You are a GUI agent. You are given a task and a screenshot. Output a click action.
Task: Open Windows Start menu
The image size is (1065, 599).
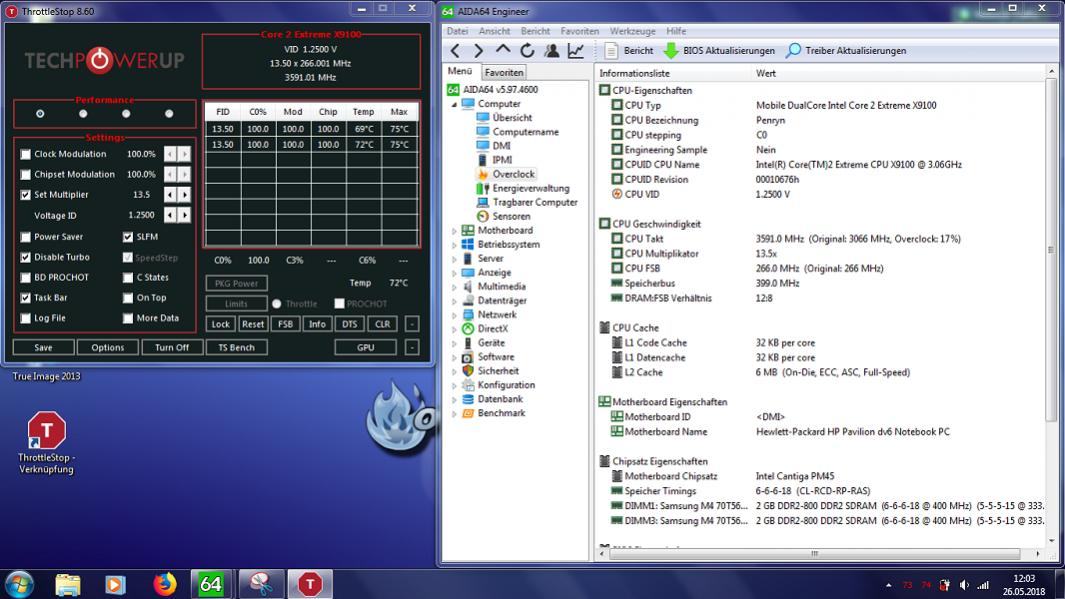19,584
